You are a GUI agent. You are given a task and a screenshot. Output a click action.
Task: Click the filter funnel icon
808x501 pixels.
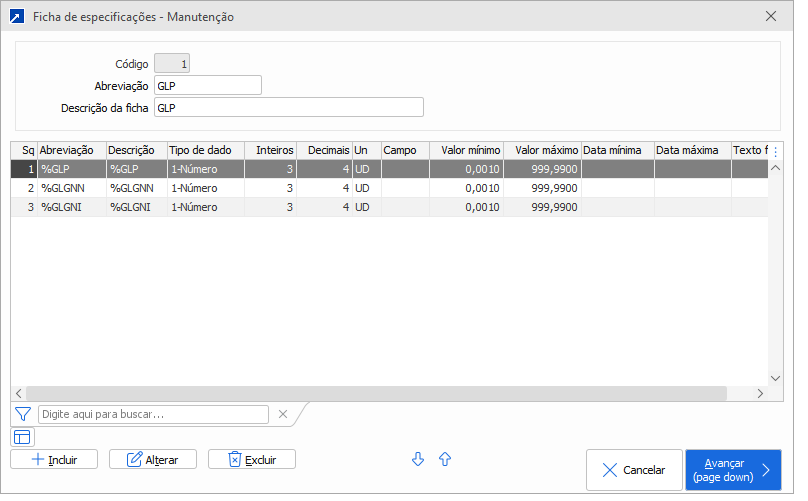[23, 414]
